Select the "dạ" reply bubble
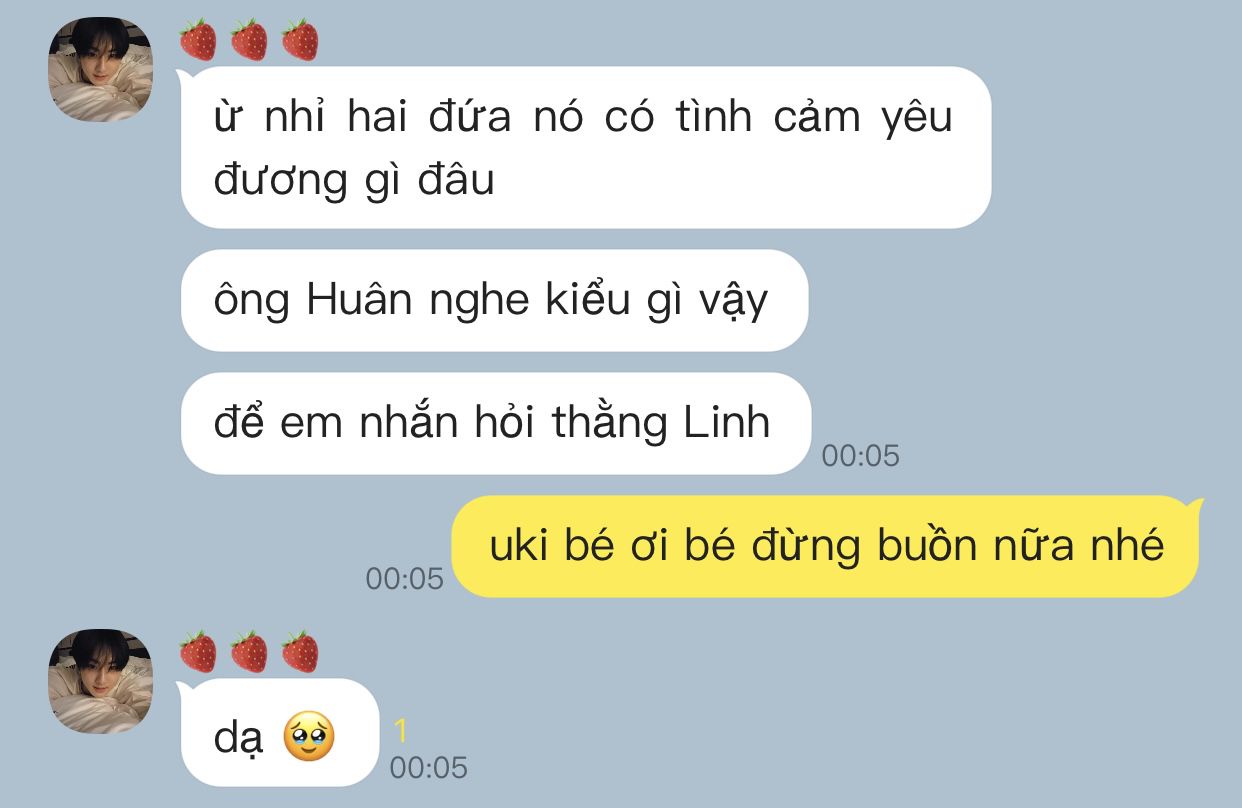Image resolution: width=1242 pixels, height=808 pixels. tap(279, 733)
